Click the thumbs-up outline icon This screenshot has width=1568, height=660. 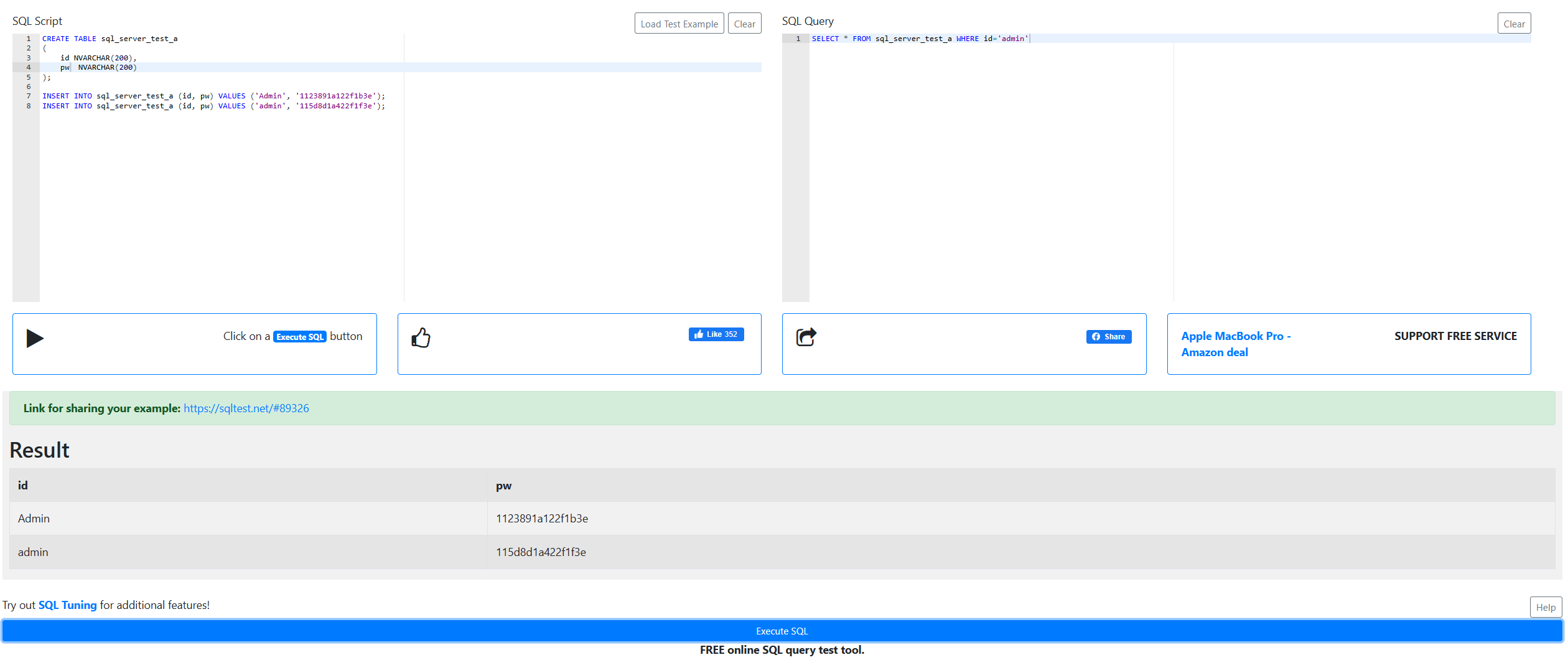tap(421, 337)
